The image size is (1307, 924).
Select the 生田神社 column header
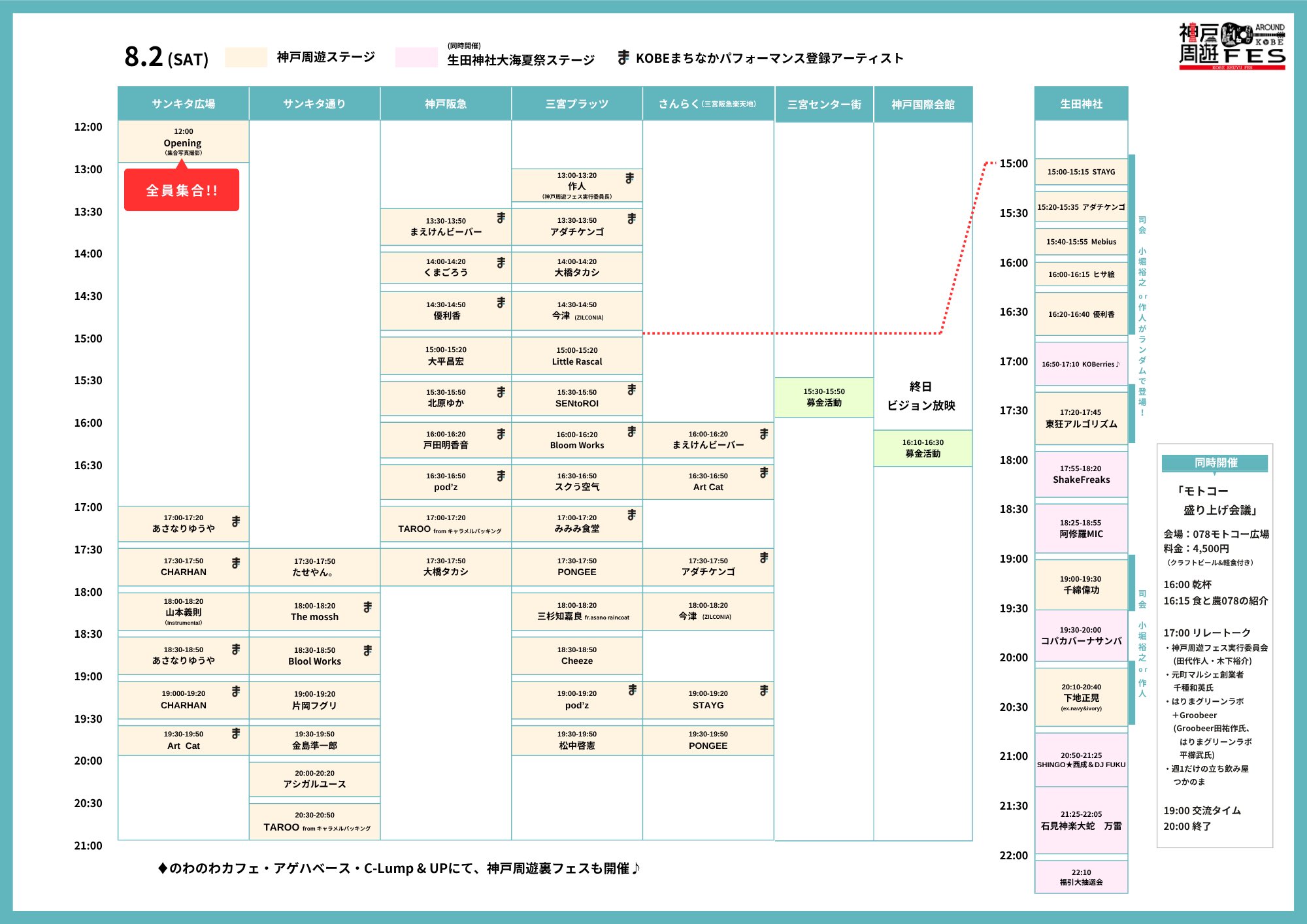1081,104
